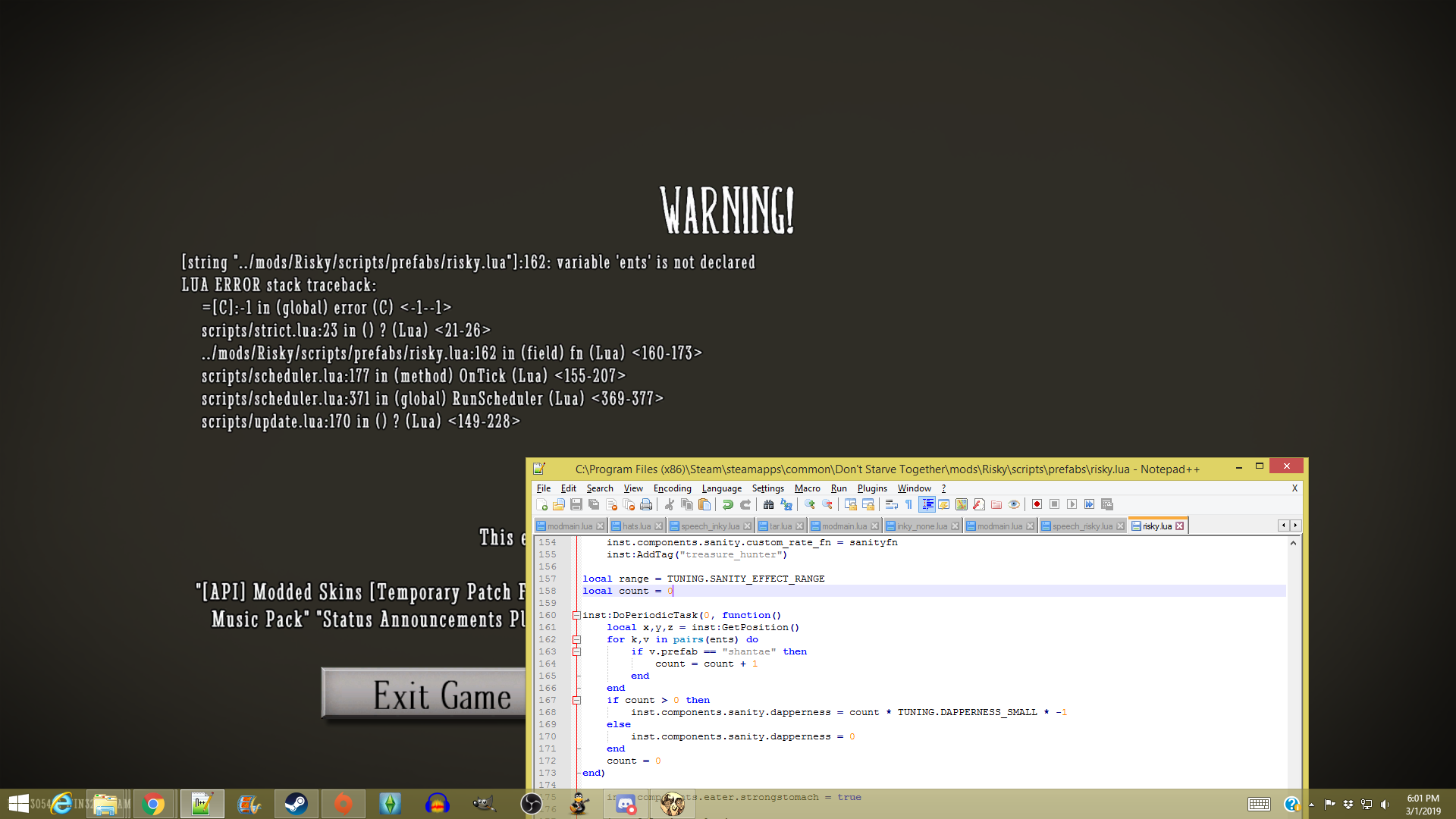Open Steam from the taskbar
1456x819 pixels.
pyautogui.click(x=296, y=803)
